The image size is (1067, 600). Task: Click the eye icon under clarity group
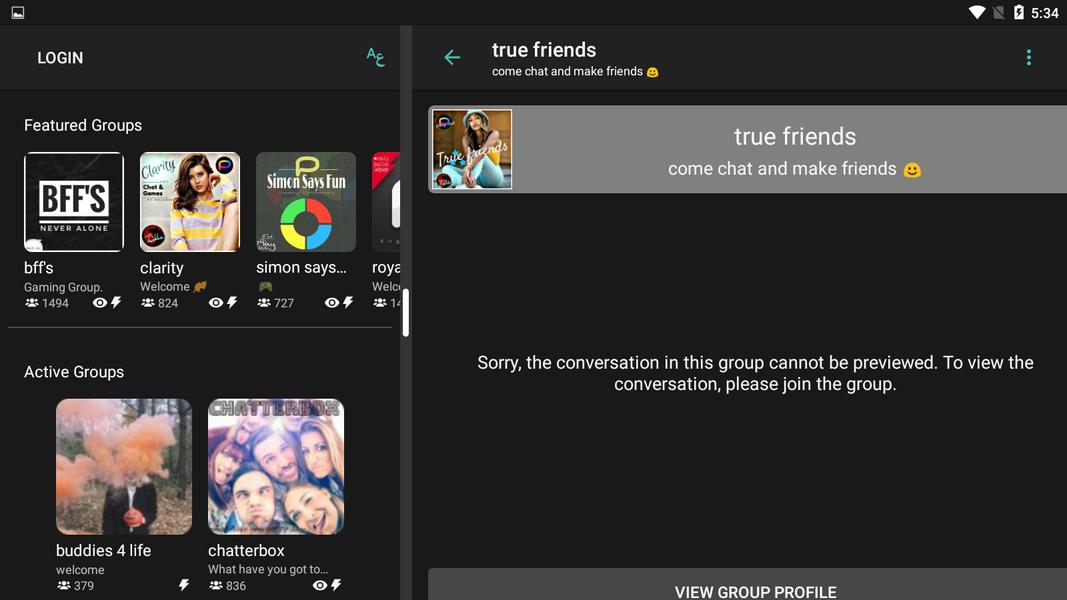215,303
